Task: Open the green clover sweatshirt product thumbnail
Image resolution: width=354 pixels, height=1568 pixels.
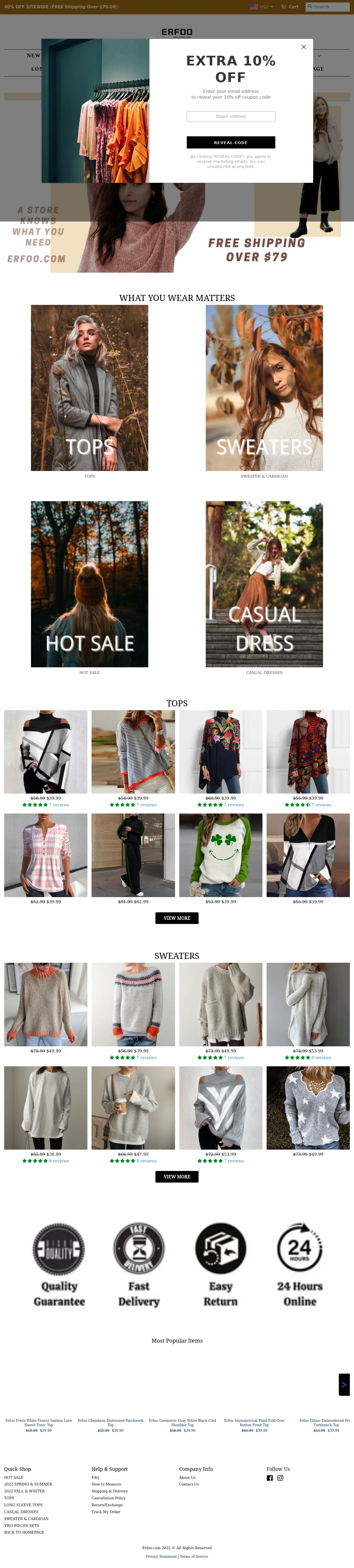Action: point(221,855)
